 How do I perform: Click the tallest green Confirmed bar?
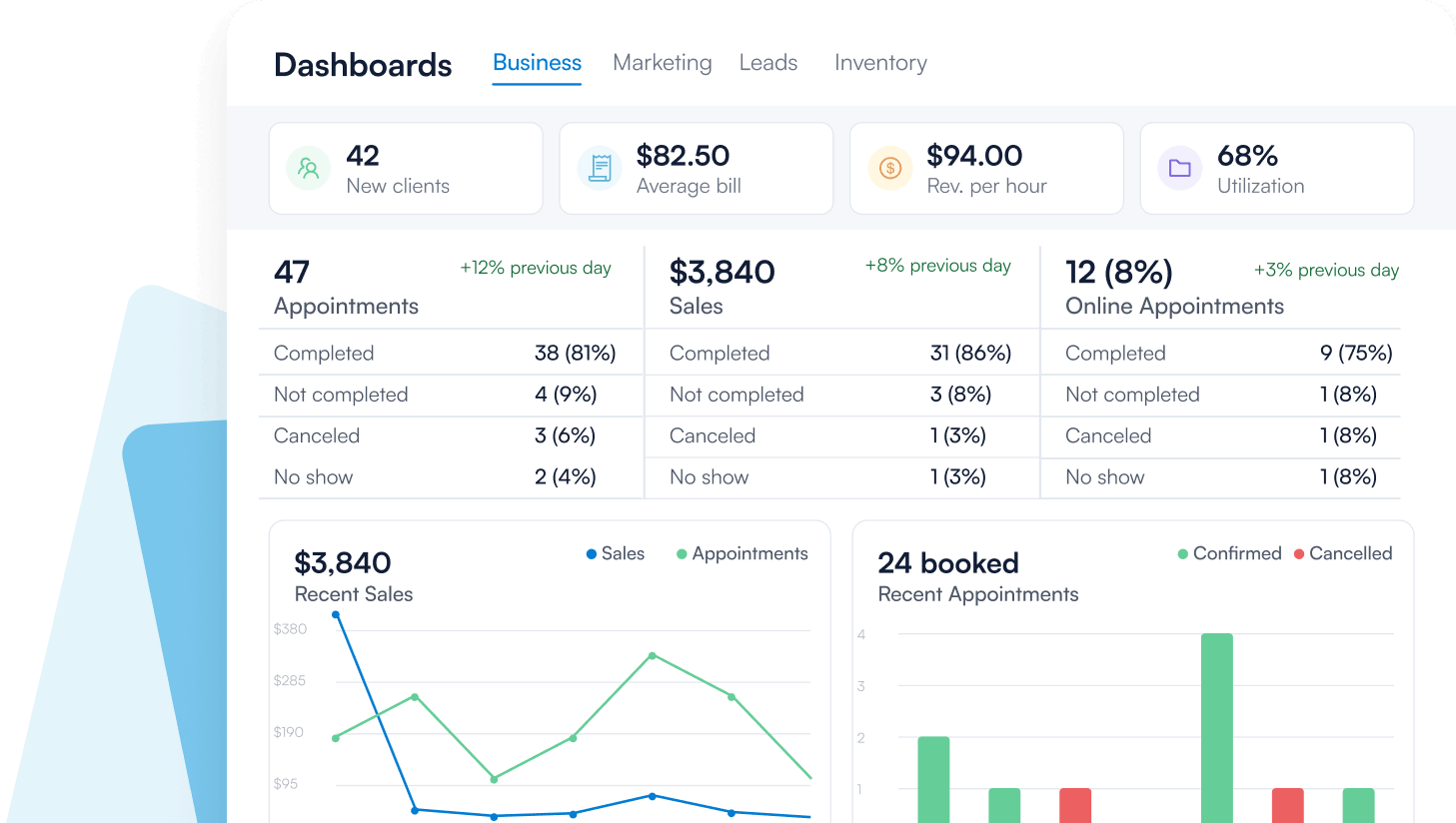tap(1217, 728)
